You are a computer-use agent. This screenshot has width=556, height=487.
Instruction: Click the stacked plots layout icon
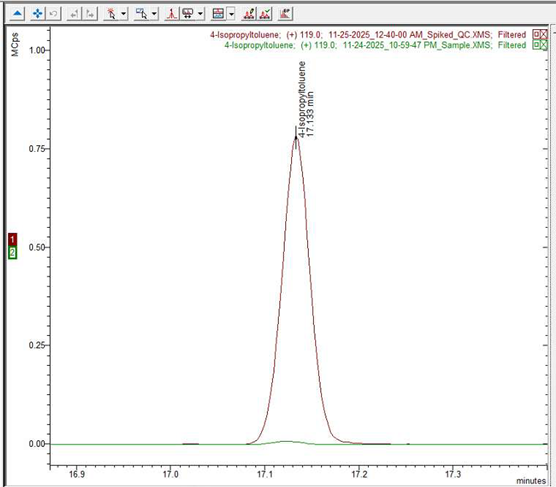coord(218,14)
